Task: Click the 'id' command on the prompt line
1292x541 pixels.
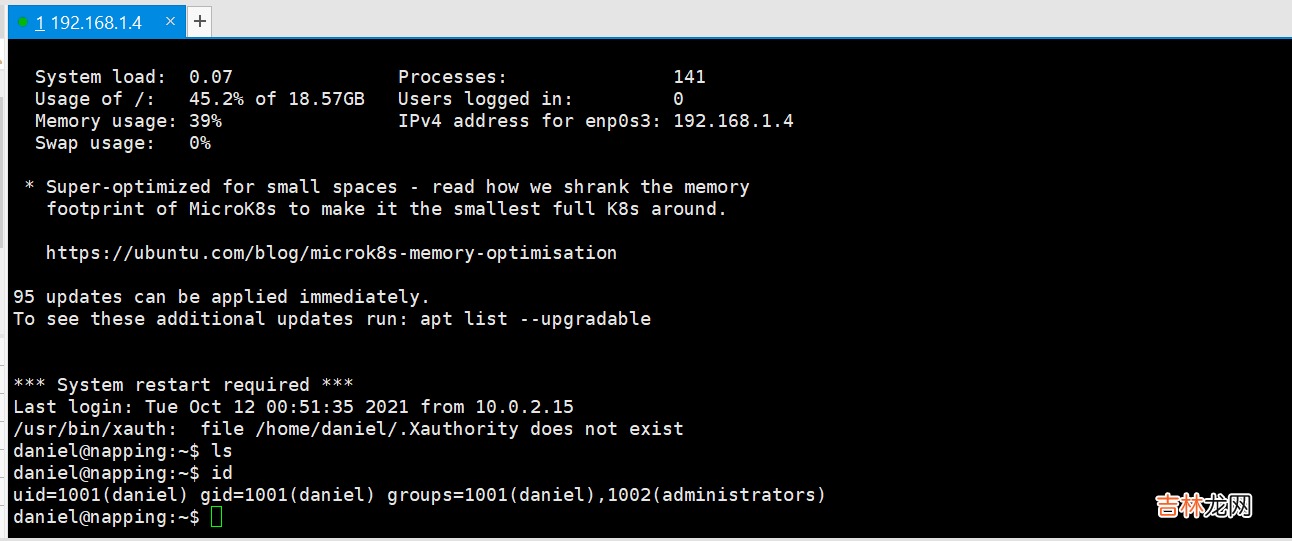Action: tap(222, 473)
